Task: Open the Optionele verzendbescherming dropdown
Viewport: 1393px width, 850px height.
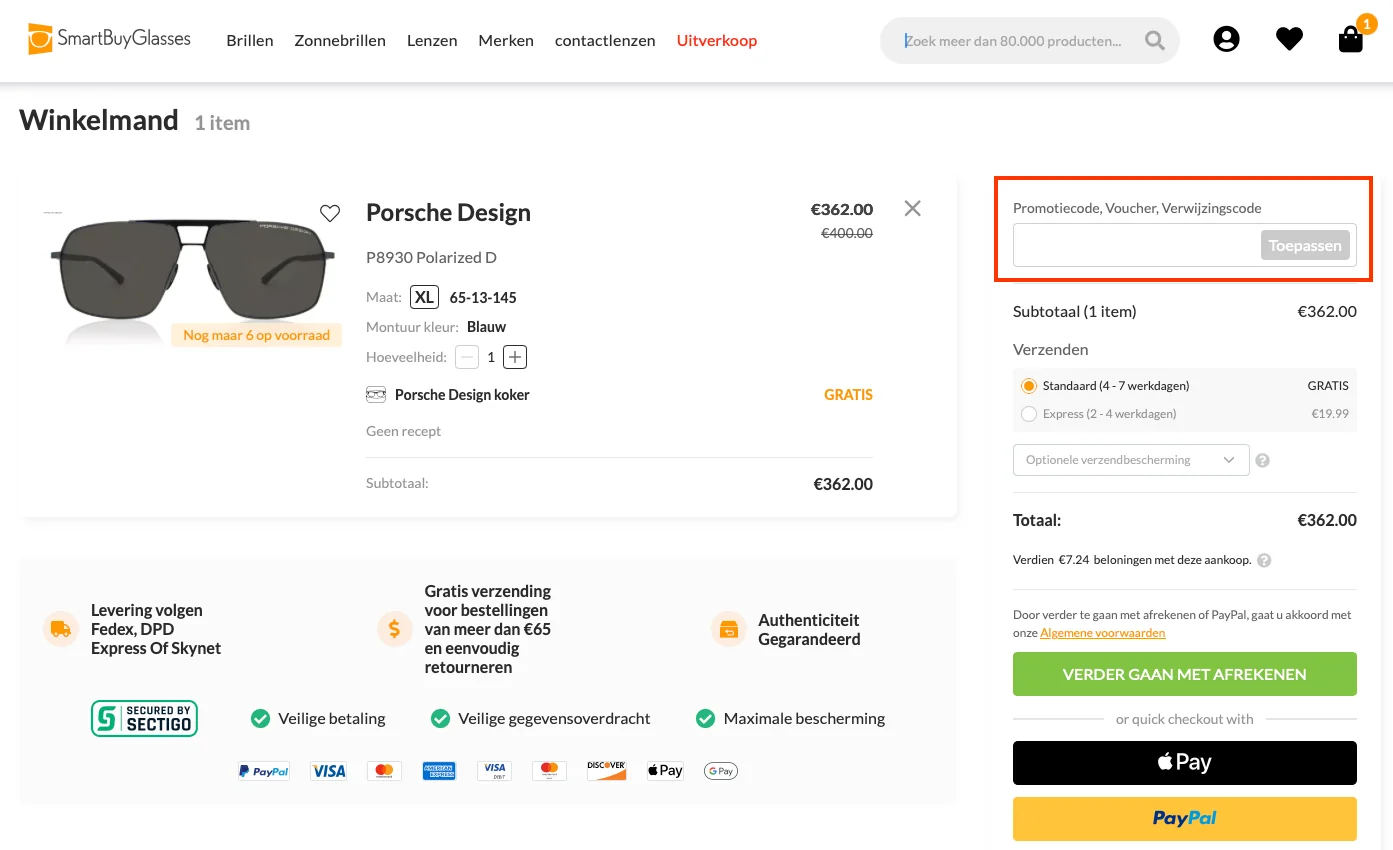Action: click(1131, 460)
